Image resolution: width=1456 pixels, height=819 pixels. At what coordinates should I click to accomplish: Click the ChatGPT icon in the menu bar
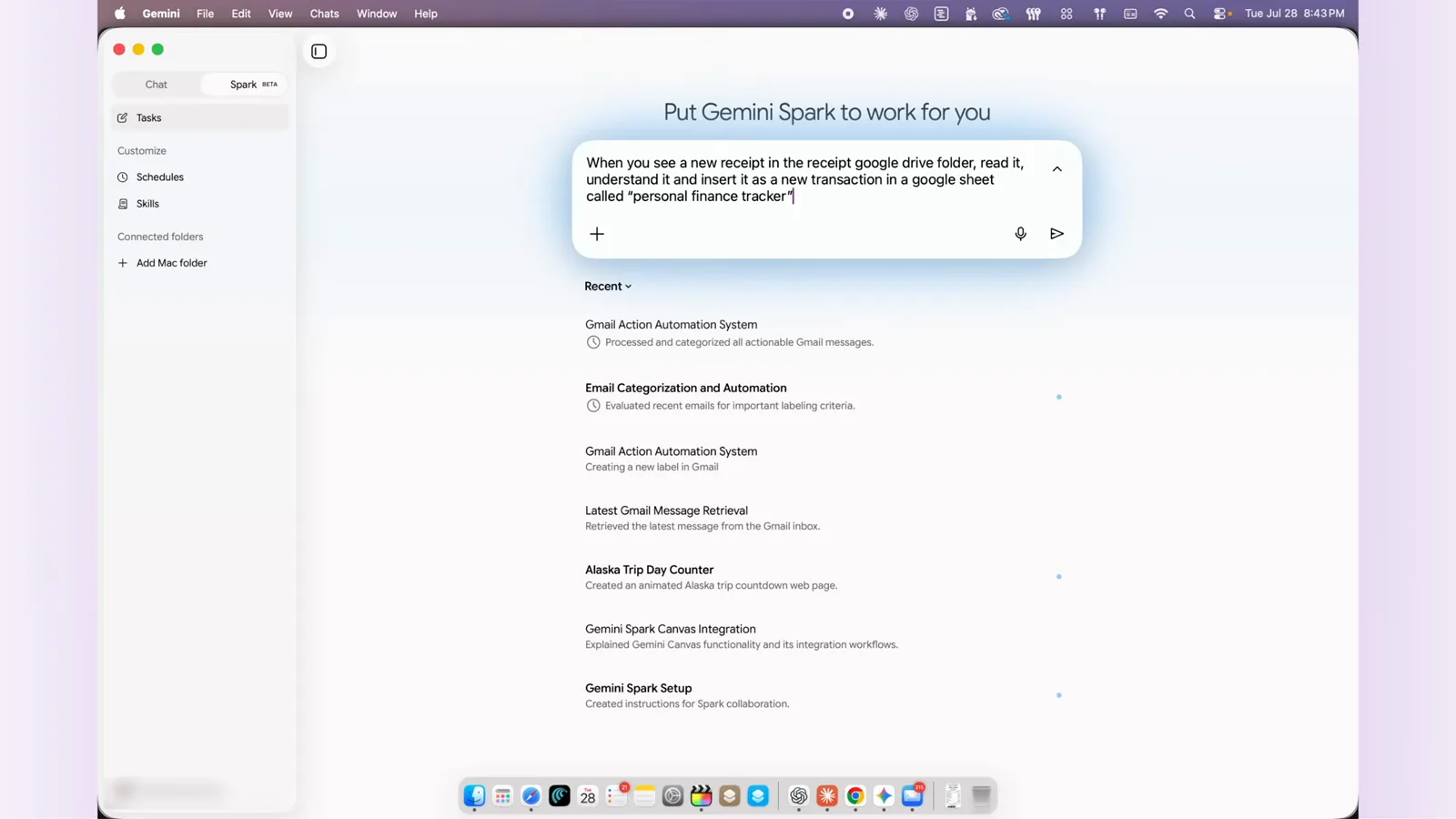pos(911,14)
